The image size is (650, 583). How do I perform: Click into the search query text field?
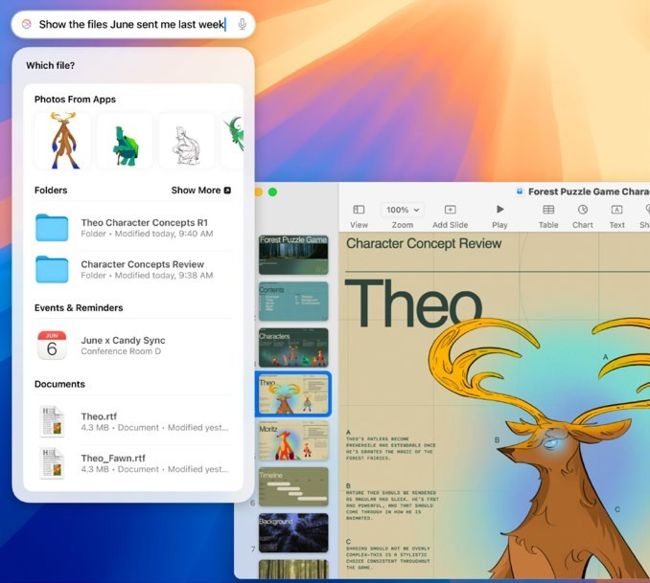click(x=130, y=24)
